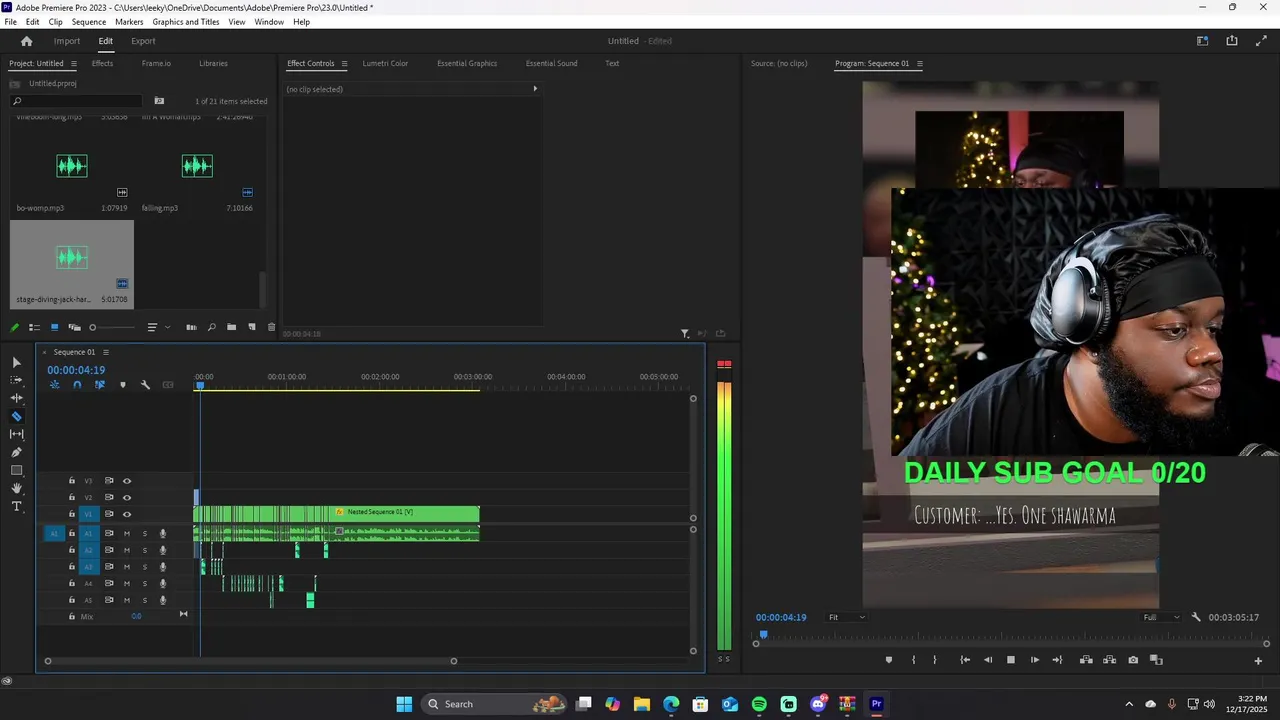1280x720 pixels.
Task: Select the Ripple Edit tool
Action: pos(16,398)
